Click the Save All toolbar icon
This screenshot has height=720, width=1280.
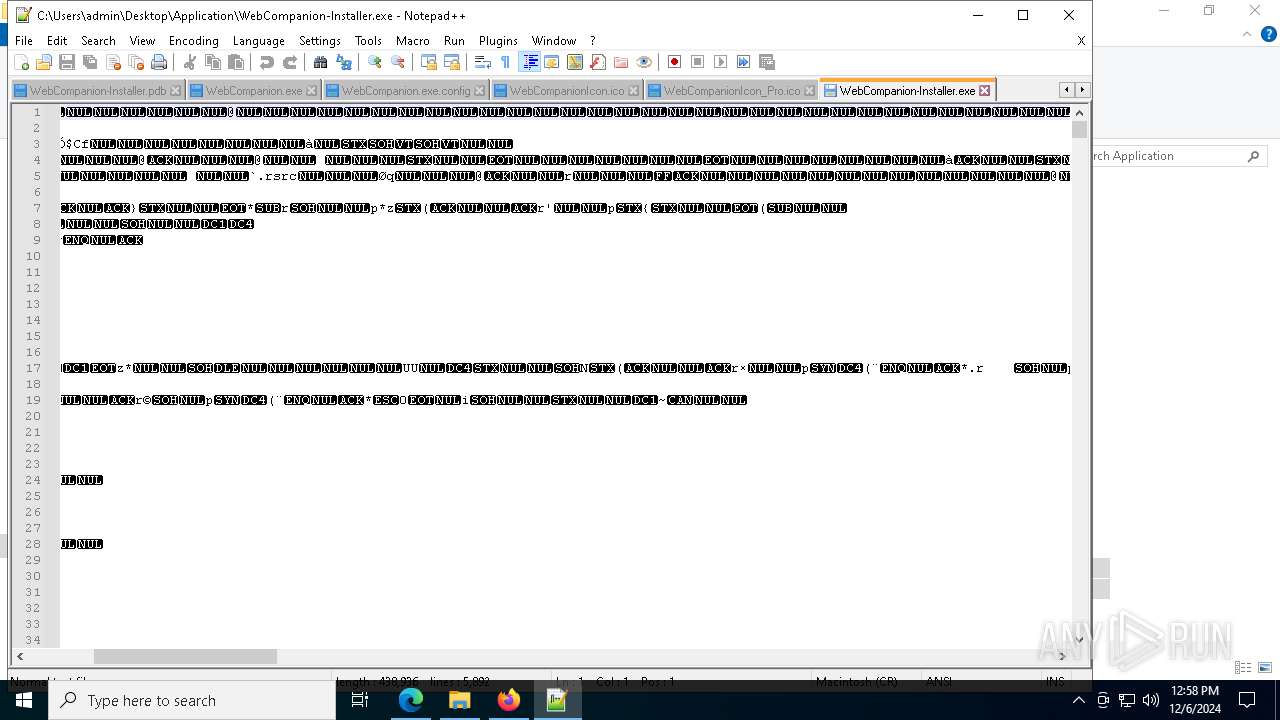click(90, 62)
